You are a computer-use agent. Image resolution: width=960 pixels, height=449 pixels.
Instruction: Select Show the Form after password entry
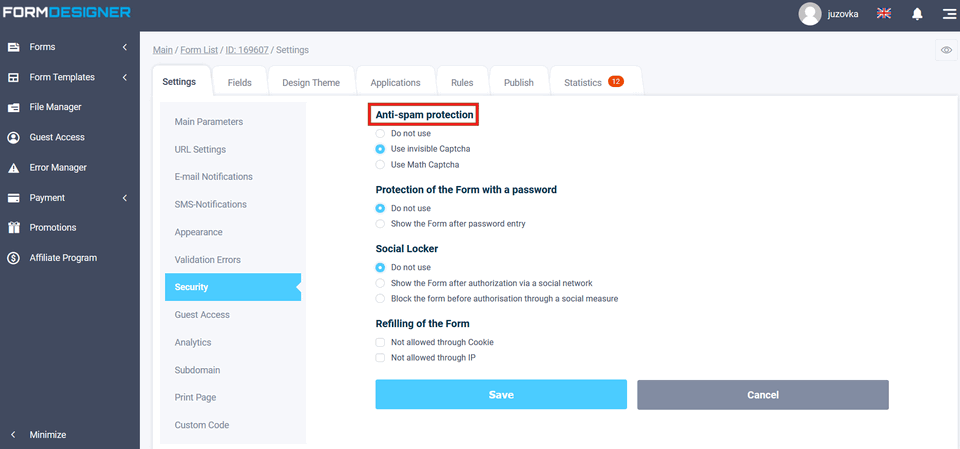pyautogui.click(x=380, y=224)
